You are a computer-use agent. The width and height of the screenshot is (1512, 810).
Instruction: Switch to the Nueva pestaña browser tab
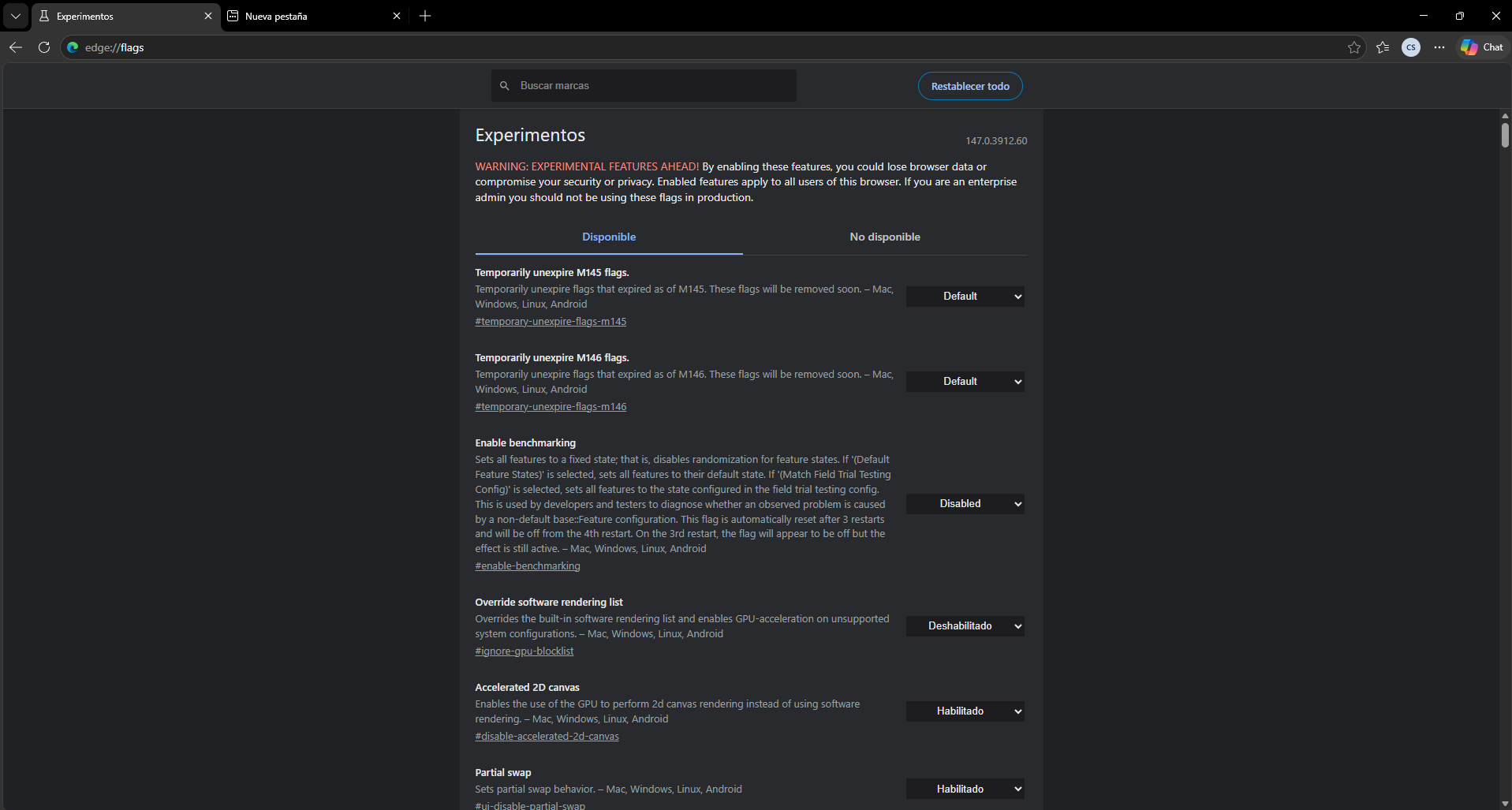[308, 16]
